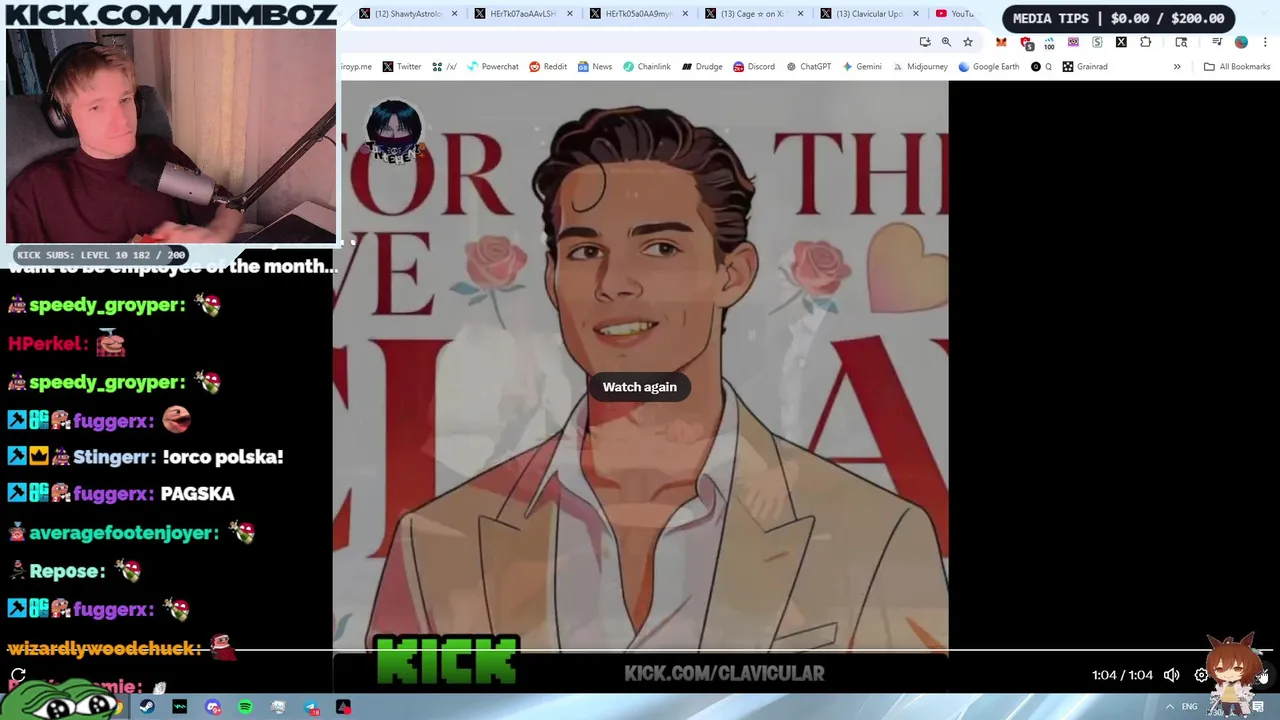Open the Discord bookmark
This screenshot has height=720, width=1280.
pyautogui.click(x=753, y=67)
